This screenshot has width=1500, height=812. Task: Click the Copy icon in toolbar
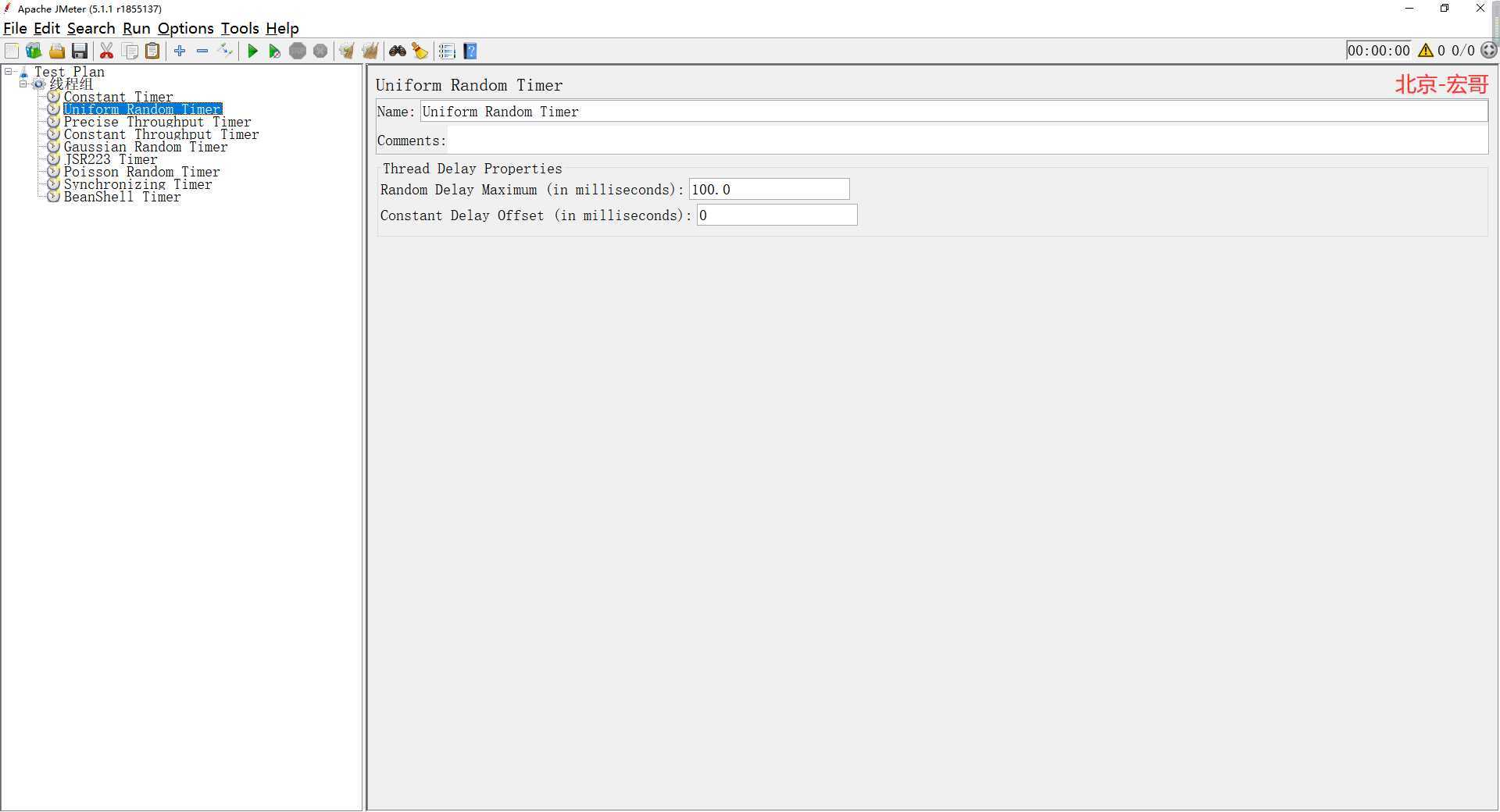pos(130,51)
